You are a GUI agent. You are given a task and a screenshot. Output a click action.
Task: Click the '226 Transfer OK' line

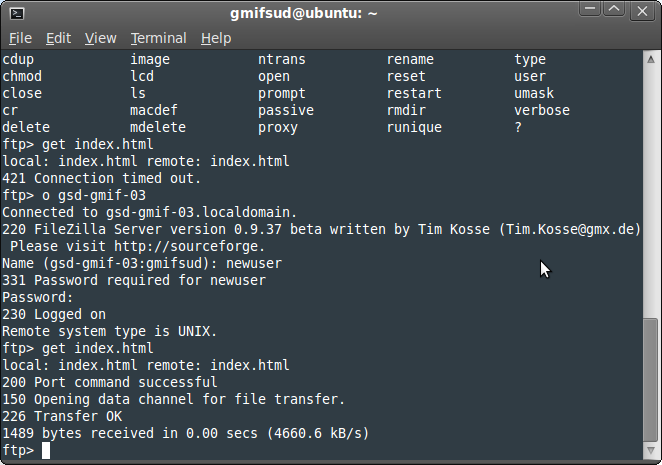pos(62,416)
